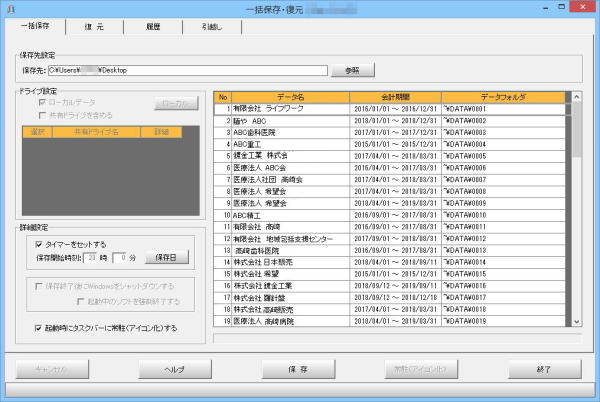The height and width of the screenshot is (402, 600).
Task: Click folder cell ¥DATA¥0017
Action: click(503, 298)
